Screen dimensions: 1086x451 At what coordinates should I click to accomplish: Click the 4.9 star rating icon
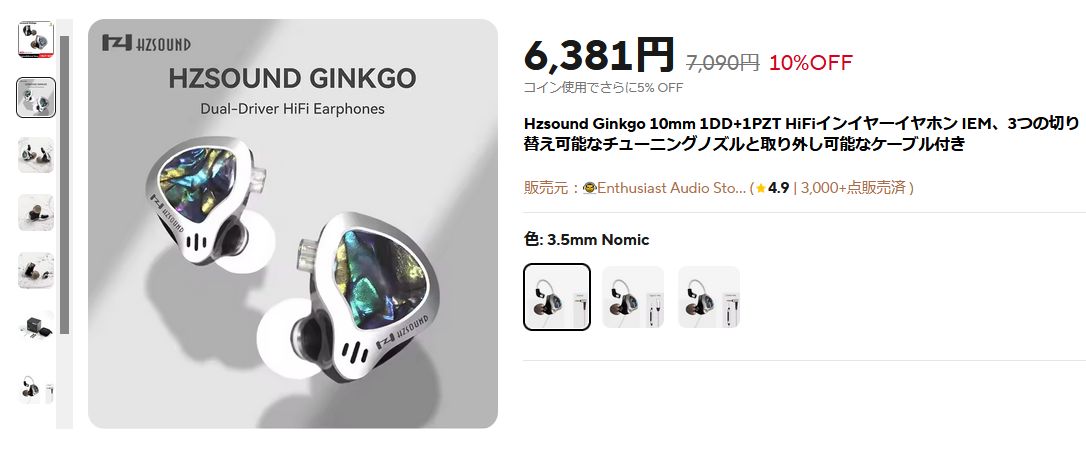[x=760, y=188]
